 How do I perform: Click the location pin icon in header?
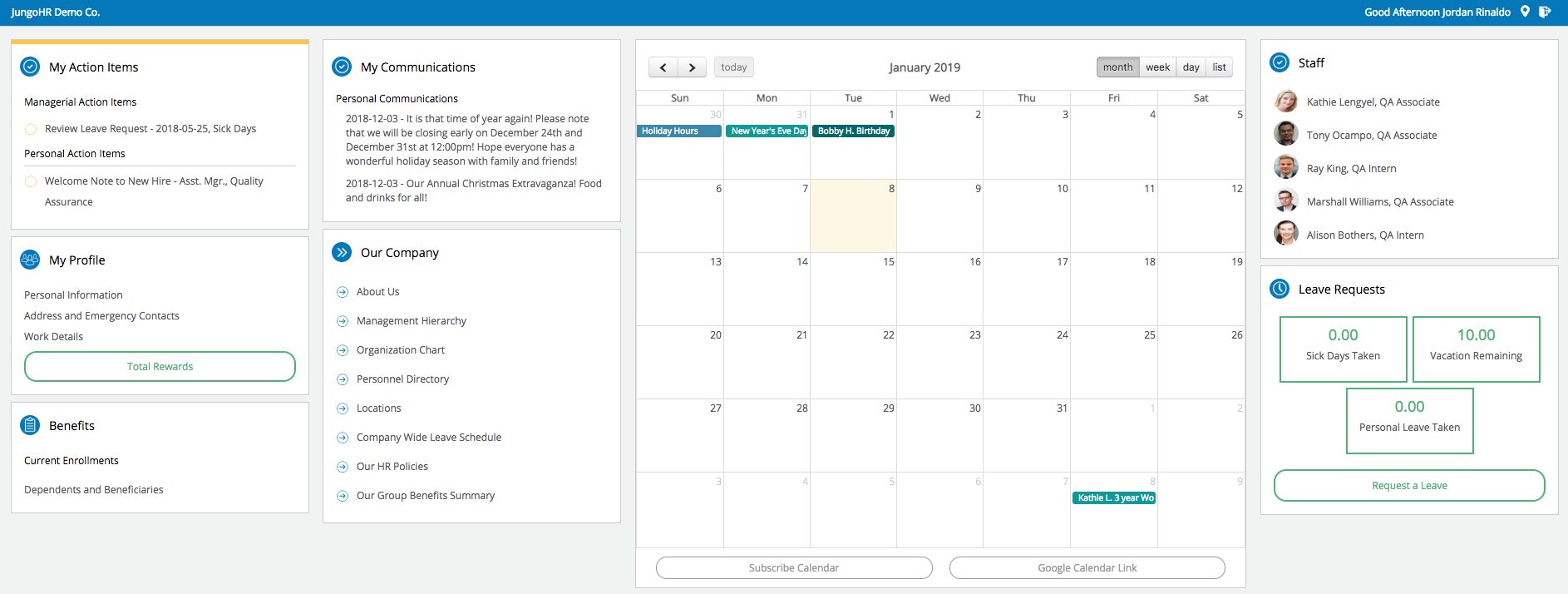(x=1525, y=12)
